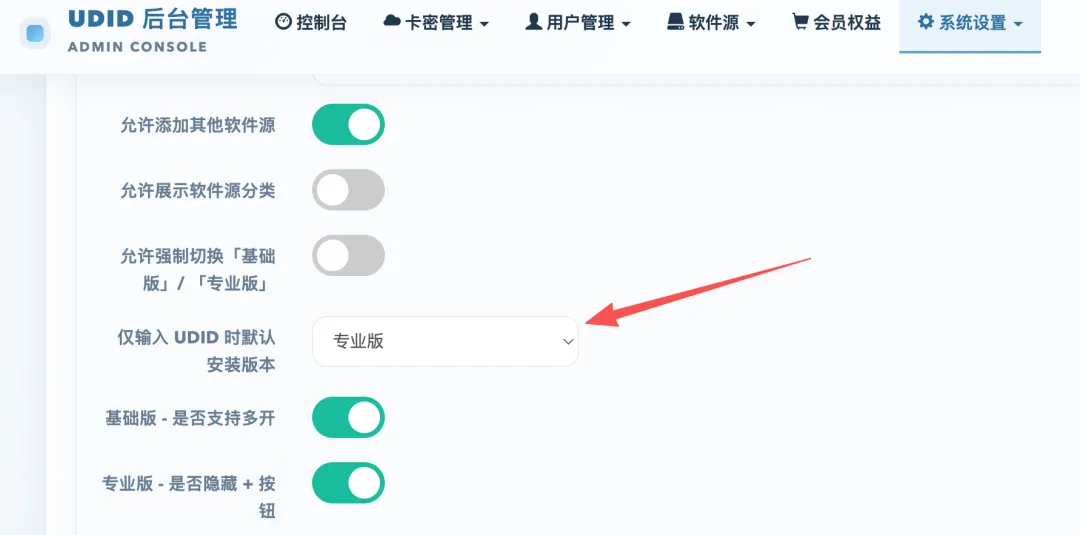This screenshot has height=535, width=1080.
Task: Open the 专业版 default version dropdown
Action: tap(445, 342)
